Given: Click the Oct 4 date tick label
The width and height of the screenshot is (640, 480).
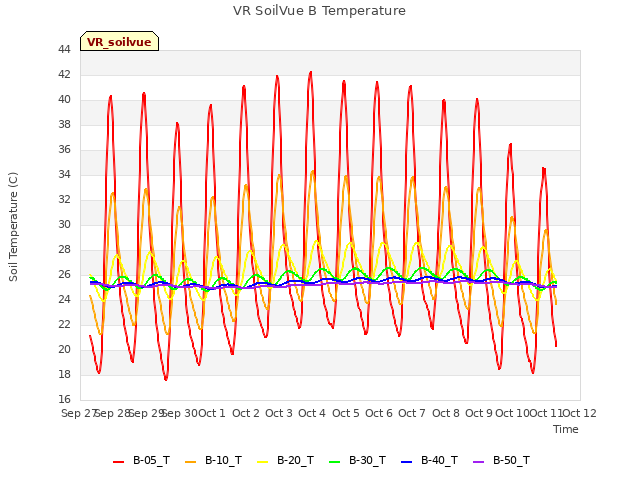Looking at the screenshot, I should tap(312, 413).
